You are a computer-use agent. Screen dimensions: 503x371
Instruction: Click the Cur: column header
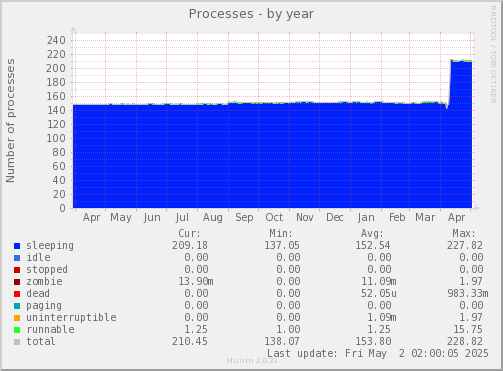coord(190,233)
